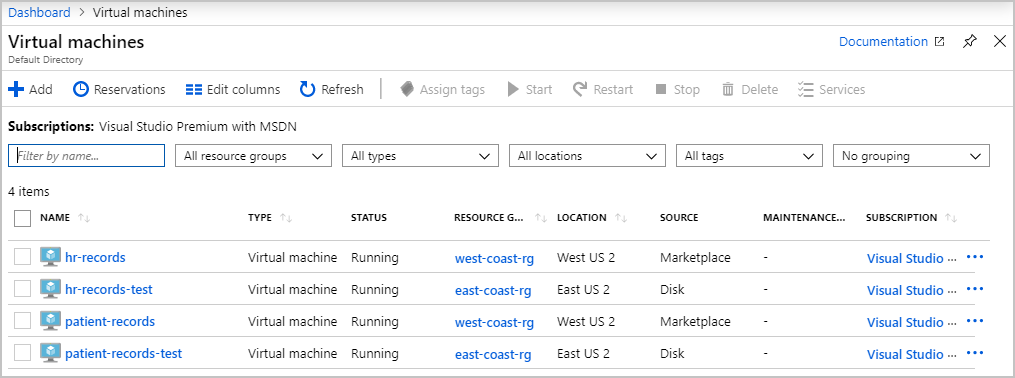
Task: Open west-coast-rg for hr-records
Action: (x=495, y=259)
